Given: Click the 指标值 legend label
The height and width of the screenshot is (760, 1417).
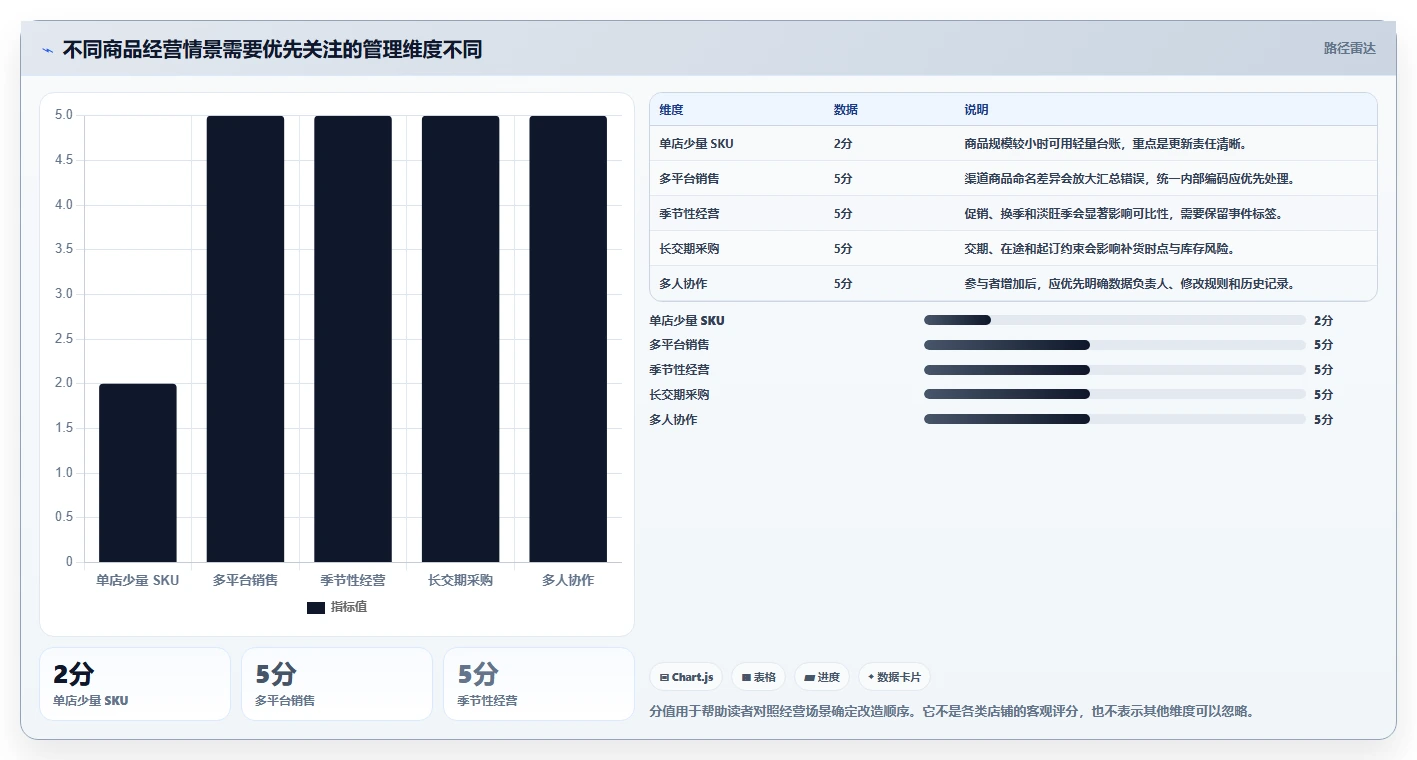Looking at the screenshot, I should [x=349, y=607].
